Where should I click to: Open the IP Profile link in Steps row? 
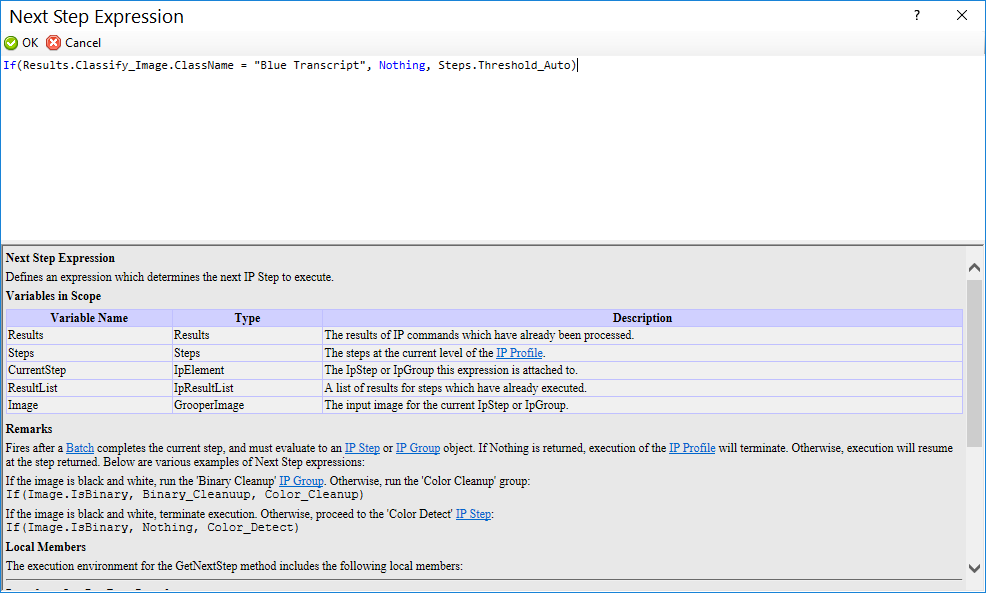[x=519, y=353]
